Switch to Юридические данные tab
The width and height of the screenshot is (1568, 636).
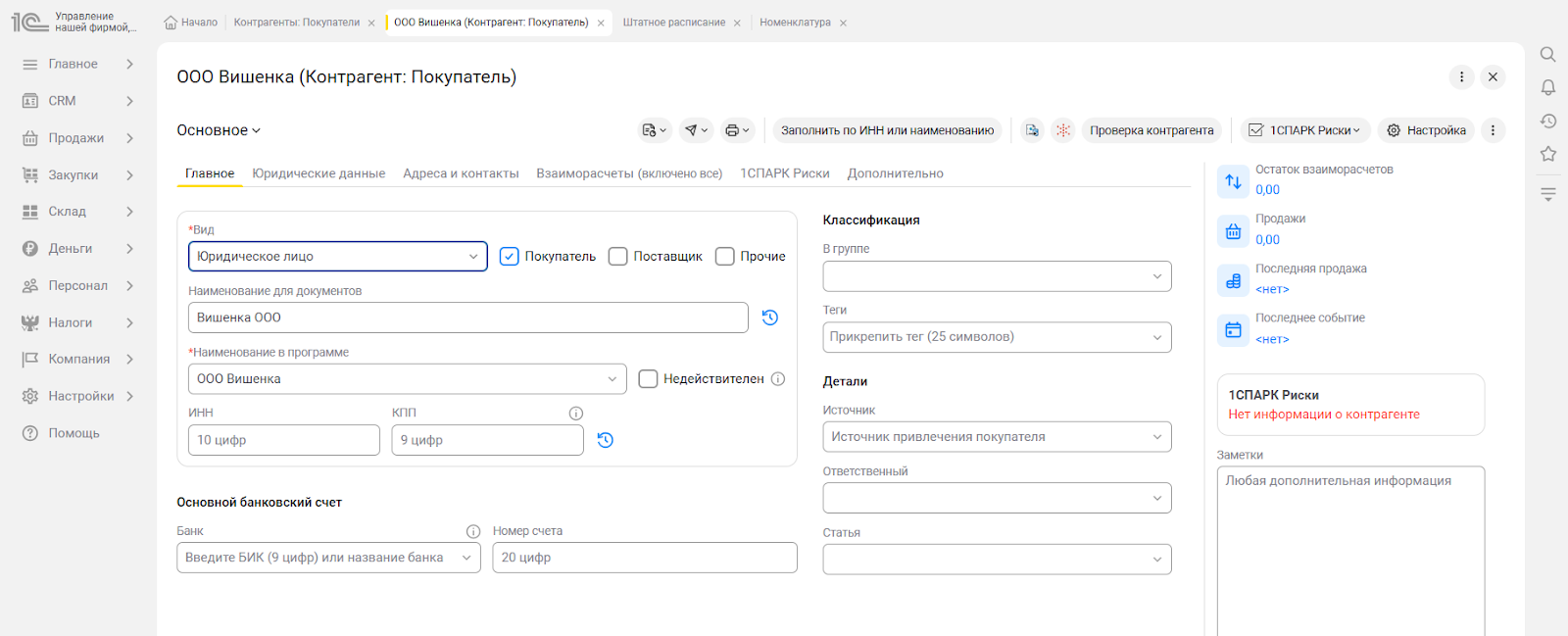[318, 173]
